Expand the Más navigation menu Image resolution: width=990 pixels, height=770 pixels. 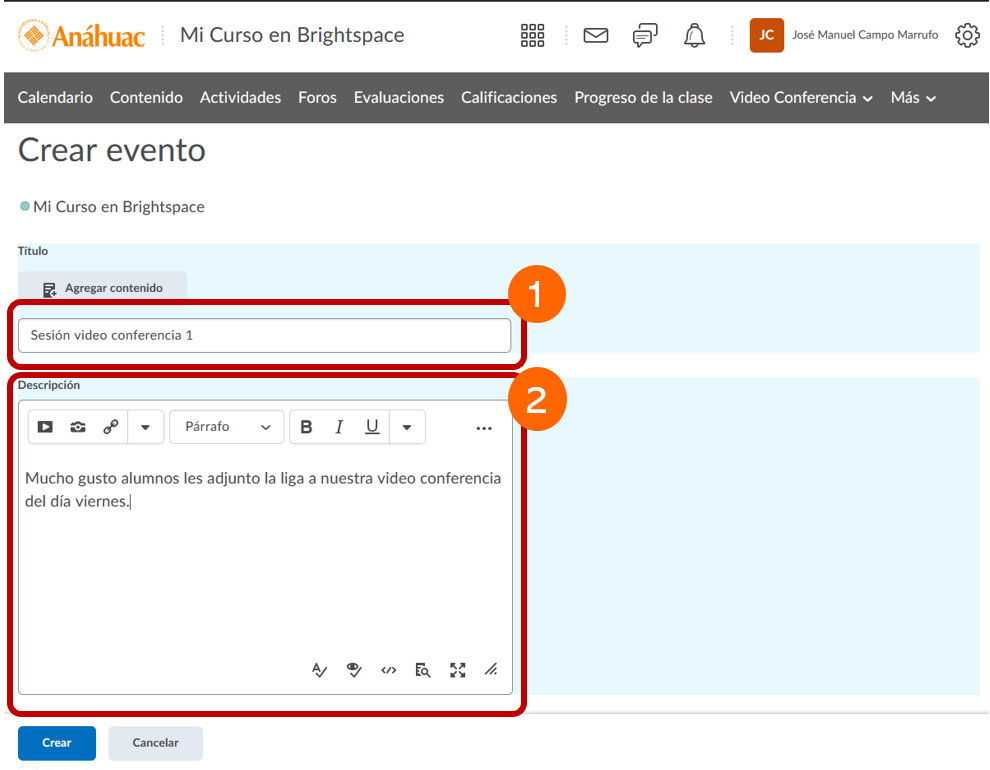pos(913,98)
